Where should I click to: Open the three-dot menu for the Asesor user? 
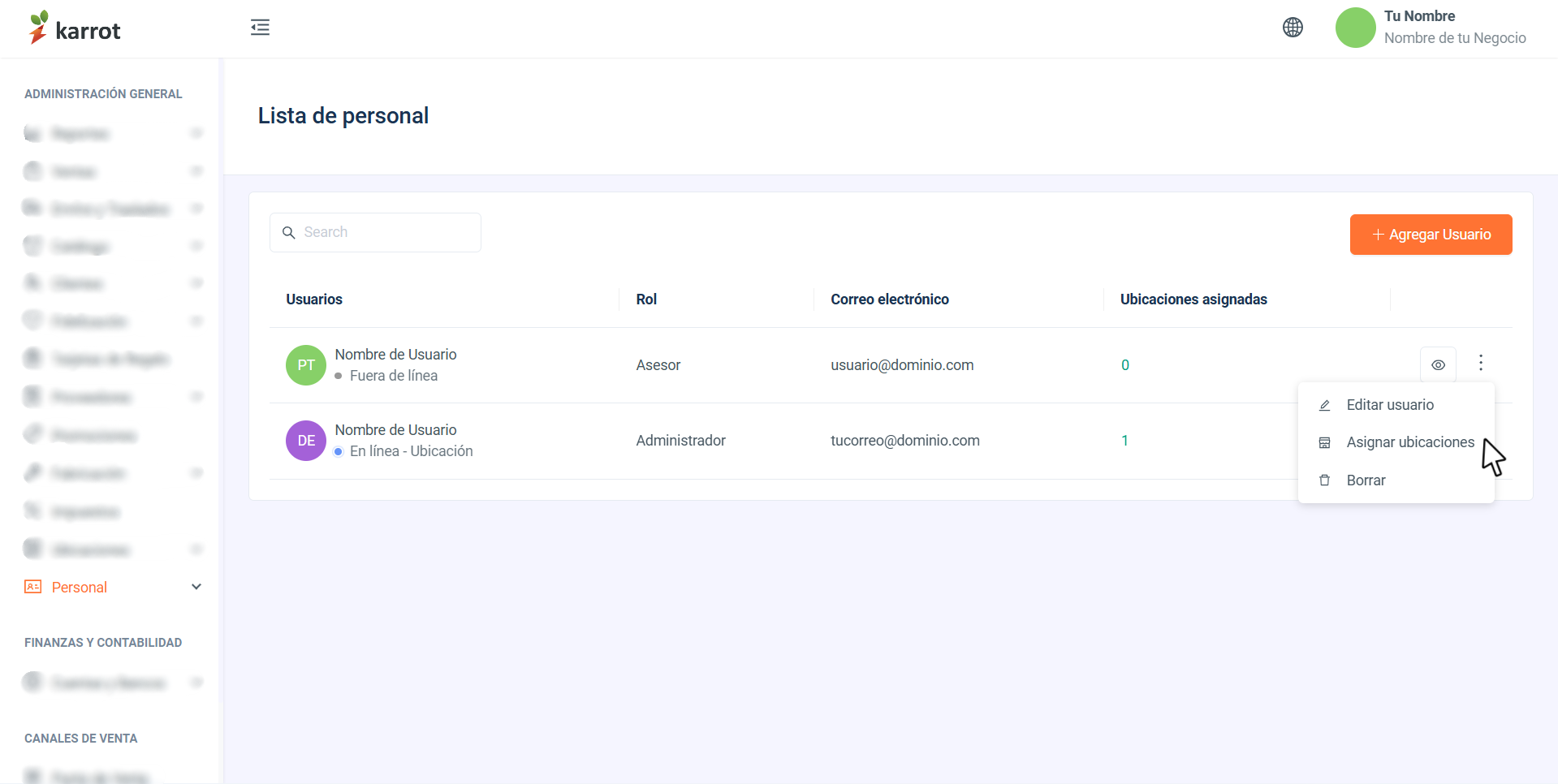tap(1481, 363)
